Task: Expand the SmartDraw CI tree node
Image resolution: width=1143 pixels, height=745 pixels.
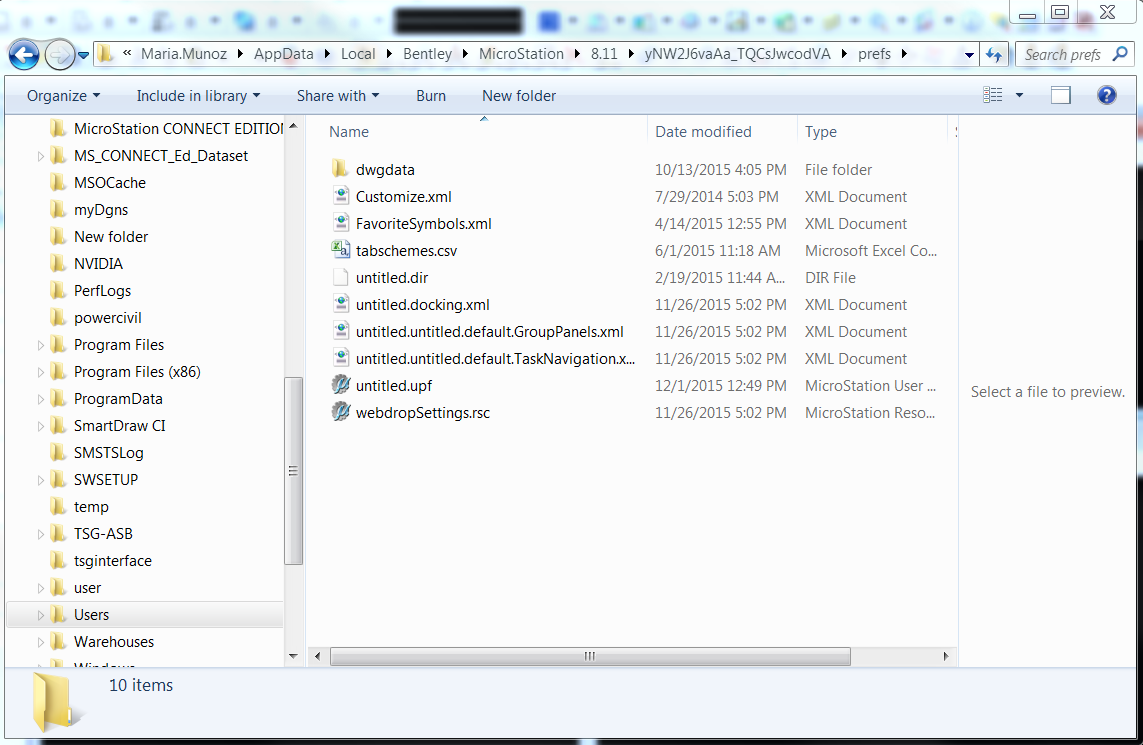Action: (x=41, y=426)
